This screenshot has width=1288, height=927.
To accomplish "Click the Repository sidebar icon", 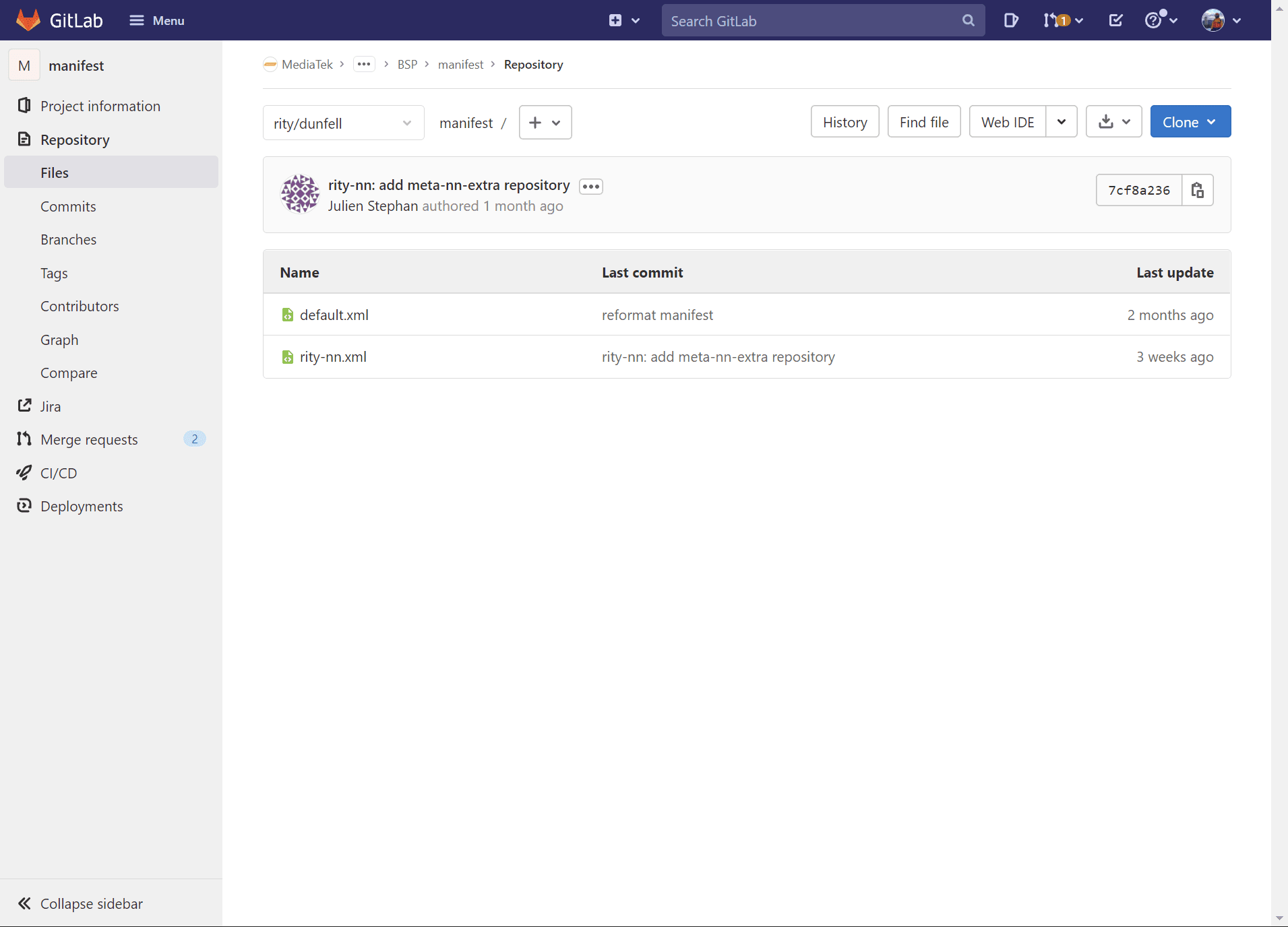I will tap(24, 139).
